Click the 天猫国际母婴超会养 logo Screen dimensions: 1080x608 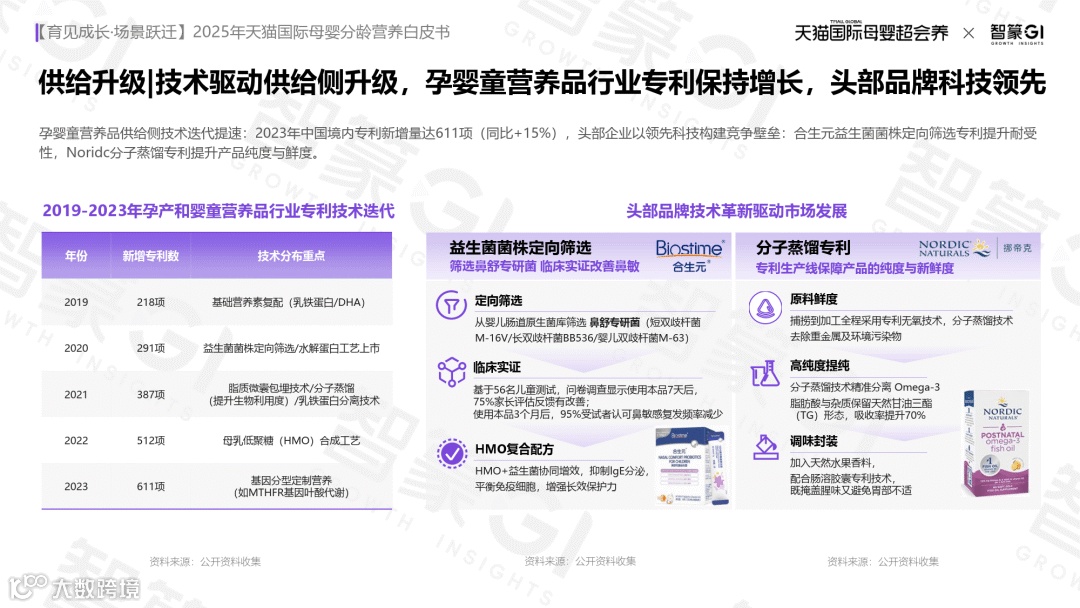point(871,32)
